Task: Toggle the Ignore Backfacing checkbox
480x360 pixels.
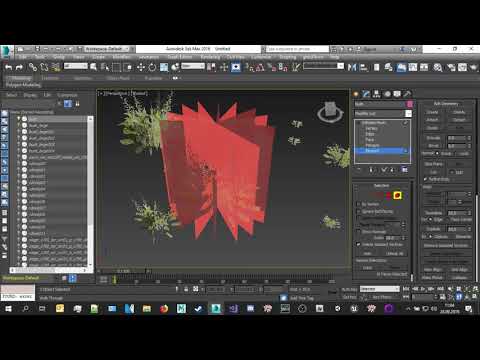Action: [359, 212]
